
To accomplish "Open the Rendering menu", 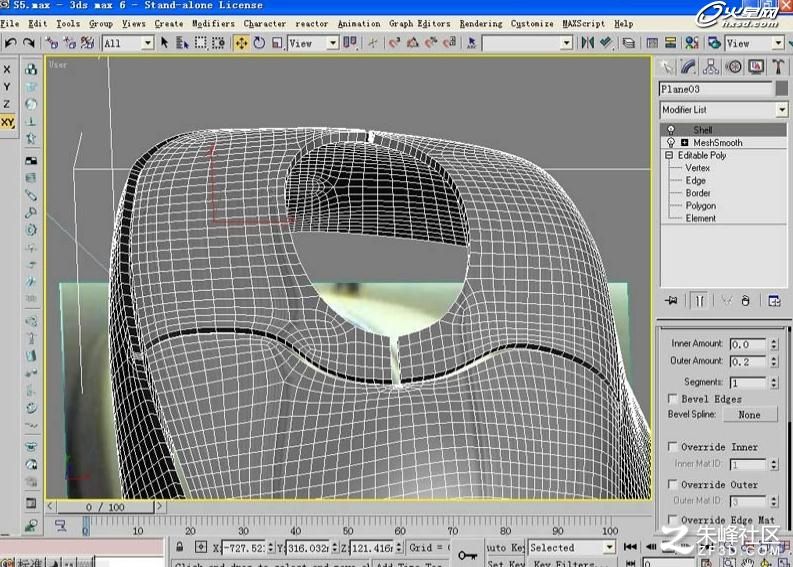I will point(480,23).
